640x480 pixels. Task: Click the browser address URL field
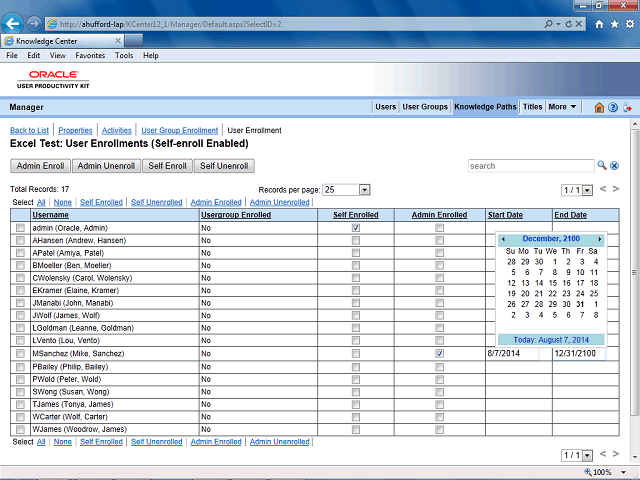[294, 24]
